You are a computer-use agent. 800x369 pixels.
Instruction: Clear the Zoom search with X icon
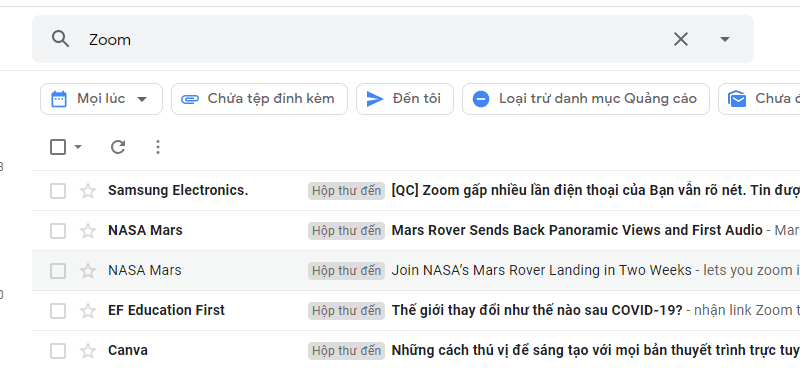click(681, 39)
